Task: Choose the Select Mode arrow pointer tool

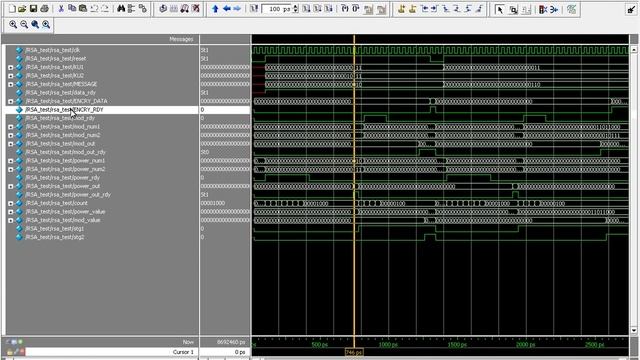Action: [500, 9]
